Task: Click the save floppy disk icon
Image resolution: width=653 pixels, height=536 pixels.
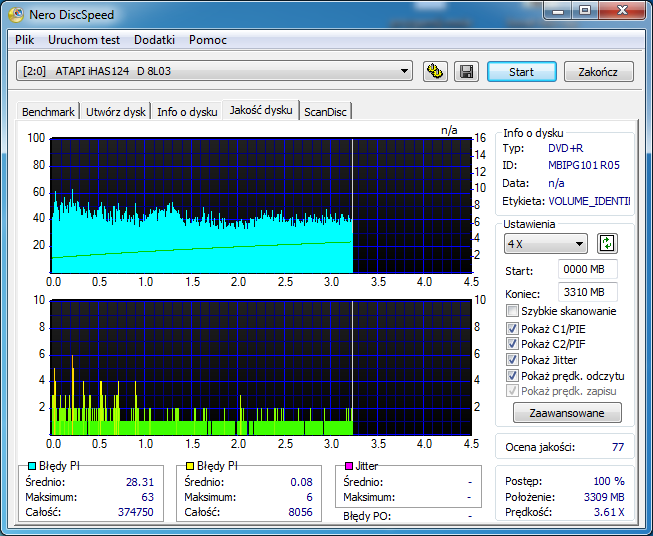Action: [466, 72]
